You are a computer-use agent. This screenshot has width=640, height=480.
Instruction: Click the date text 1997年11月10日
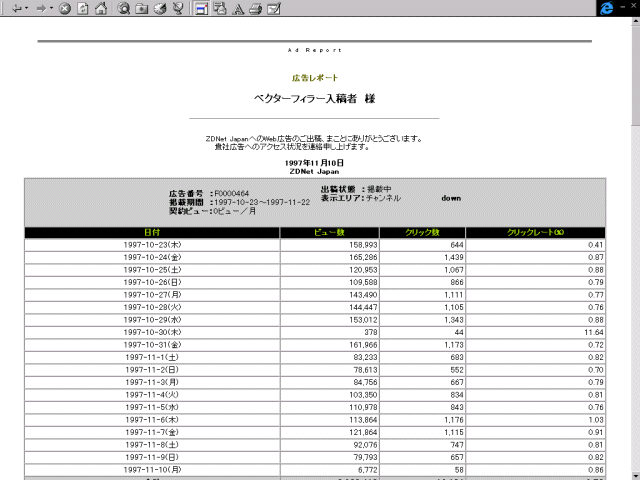click(314, 163)
